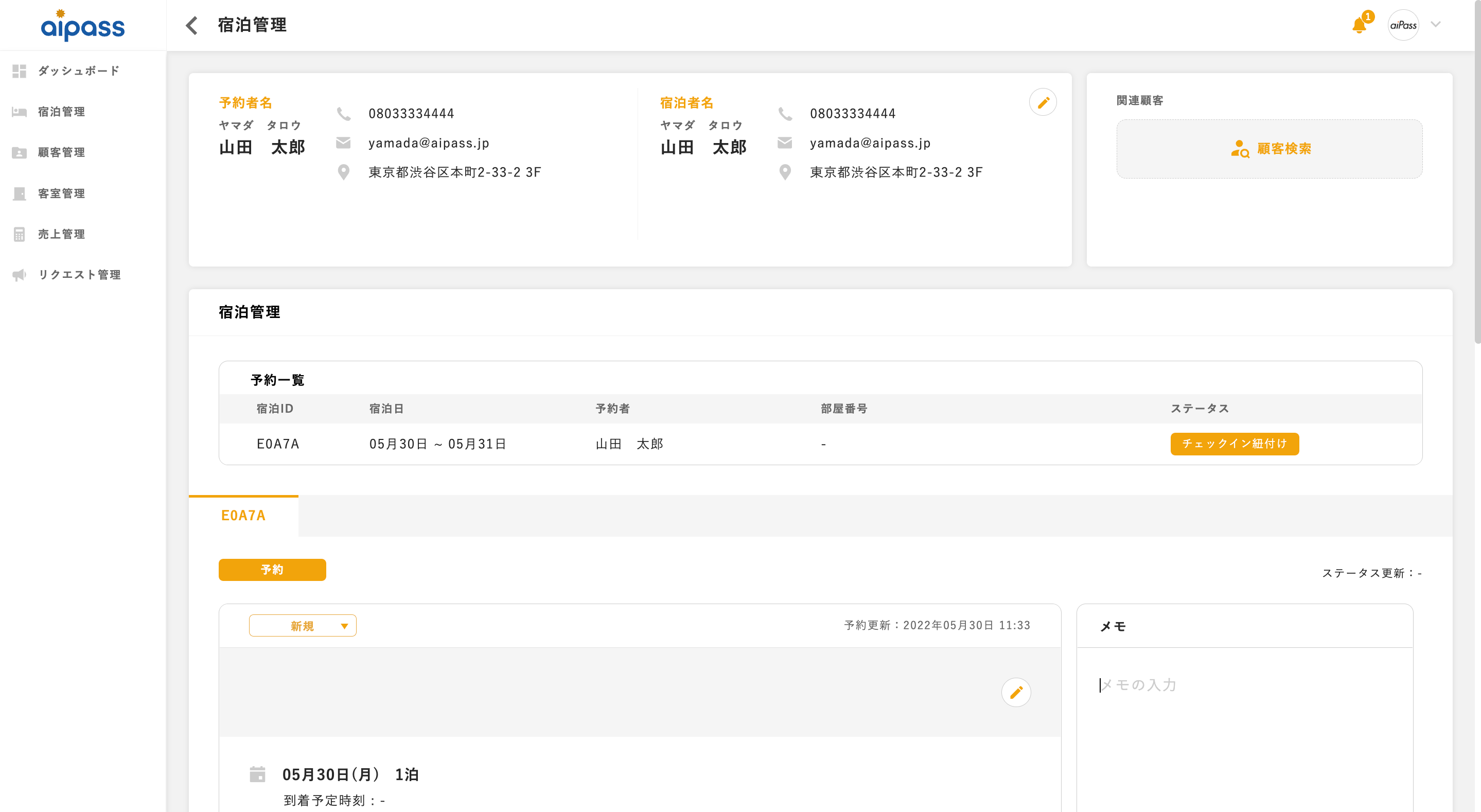Click the 予約者 email envelope icon
Image resolution: width=1481 pixels, height=812 pixels.
point(343,143)
